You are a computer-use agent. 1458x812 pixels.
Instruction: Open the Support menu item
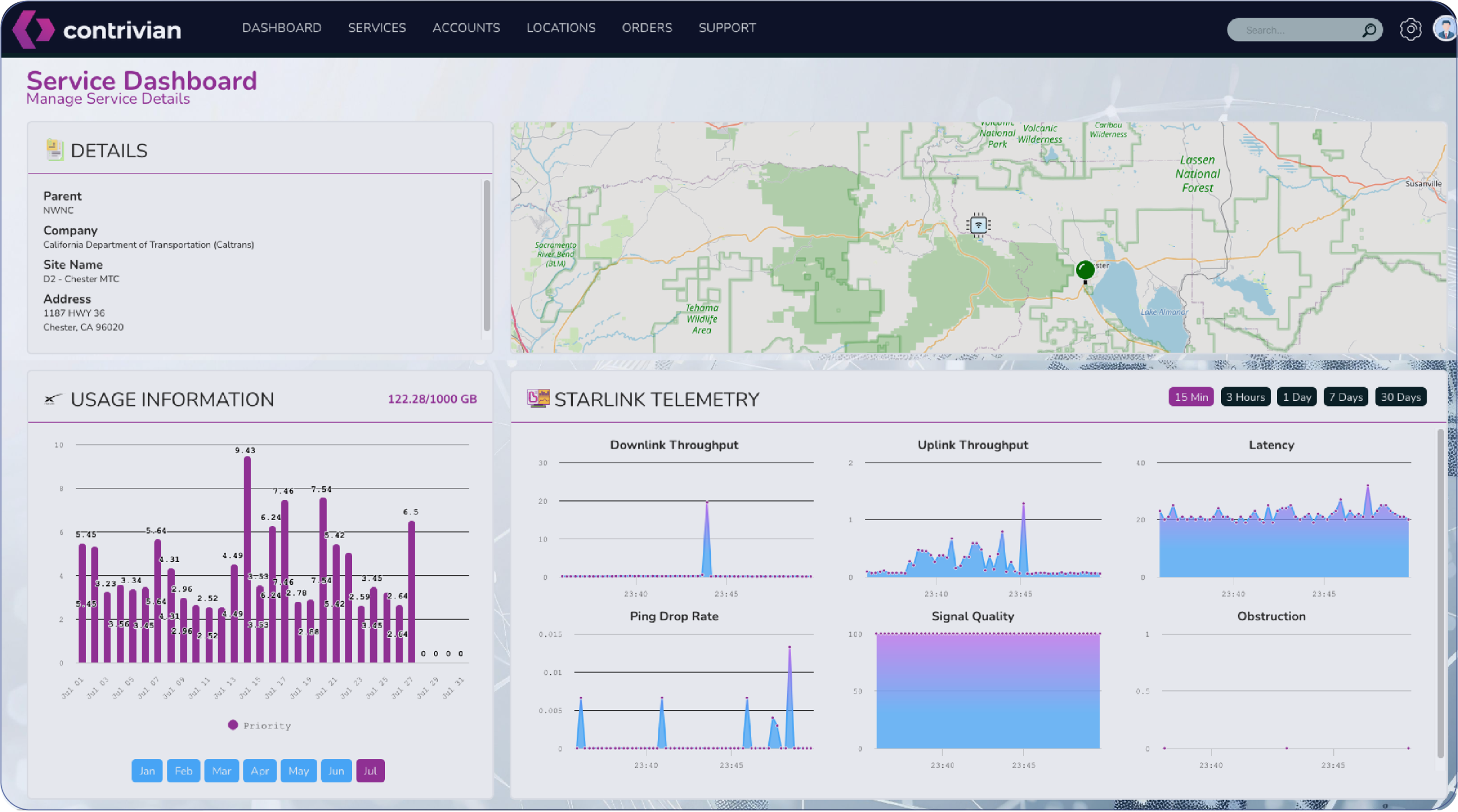pyautogui.click(x=727, y=28)
